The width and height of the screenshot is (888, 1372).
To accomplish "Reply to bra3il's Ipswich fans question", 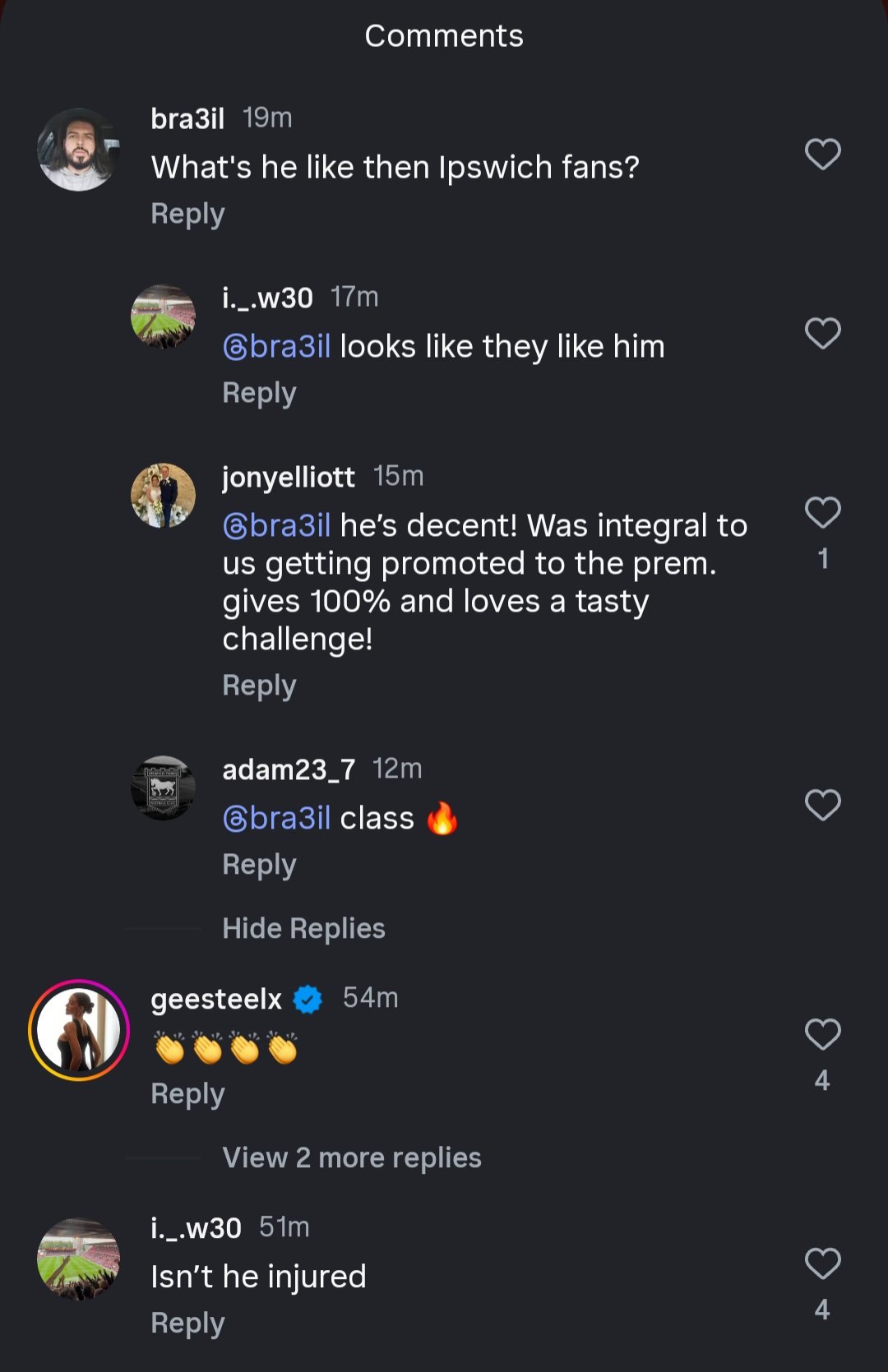I will tap(187, 215).
